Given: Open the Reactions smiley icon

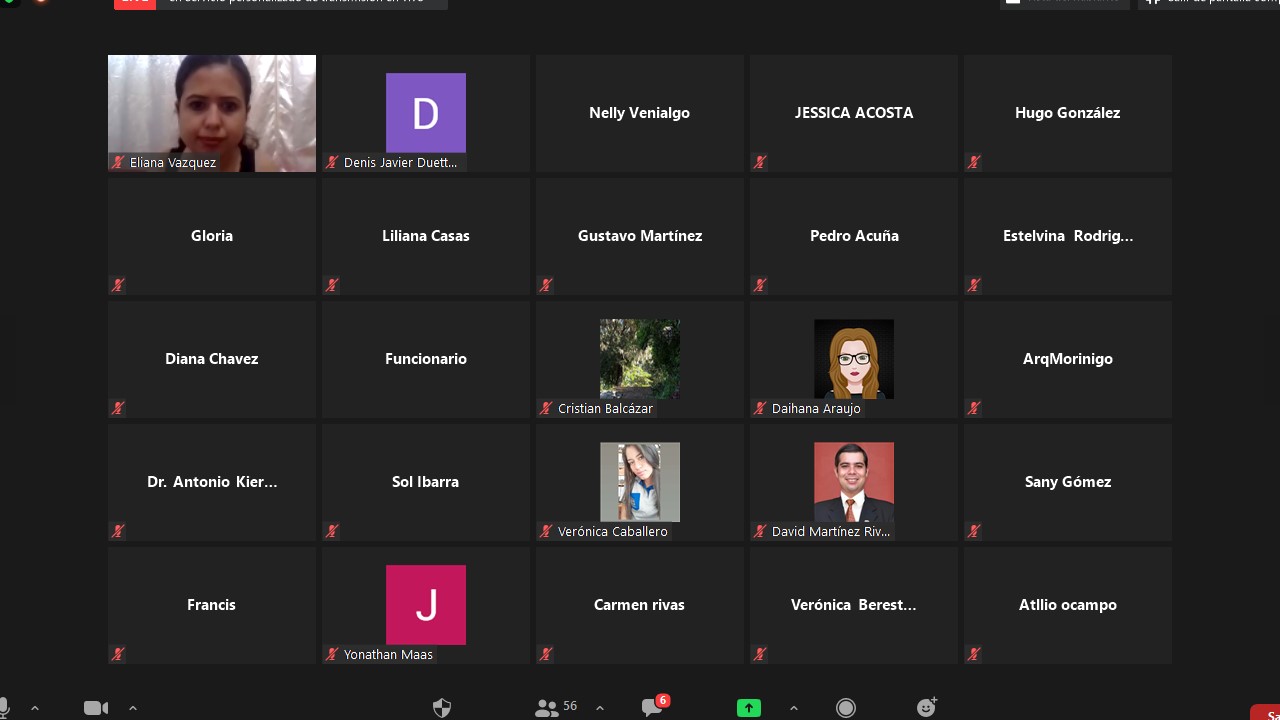Looking at the screenshot, I should [927, 707].
